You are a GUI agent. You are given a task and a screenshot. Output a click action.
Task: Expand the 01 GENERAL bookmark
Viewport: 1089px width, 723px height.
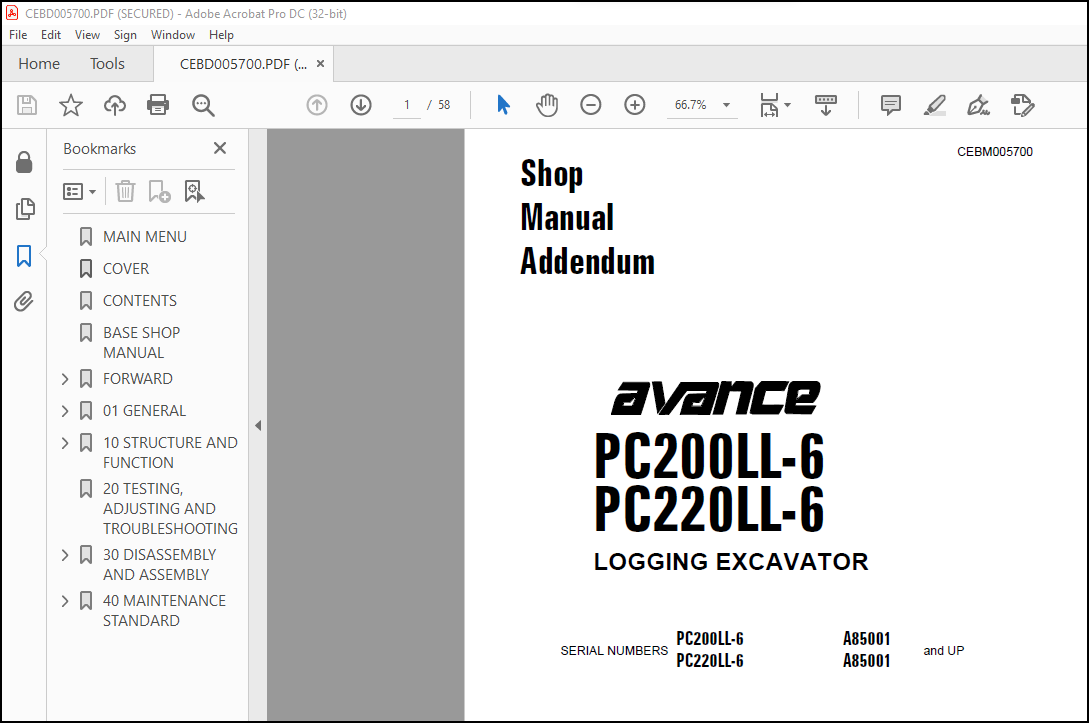[x=65, y=410]
